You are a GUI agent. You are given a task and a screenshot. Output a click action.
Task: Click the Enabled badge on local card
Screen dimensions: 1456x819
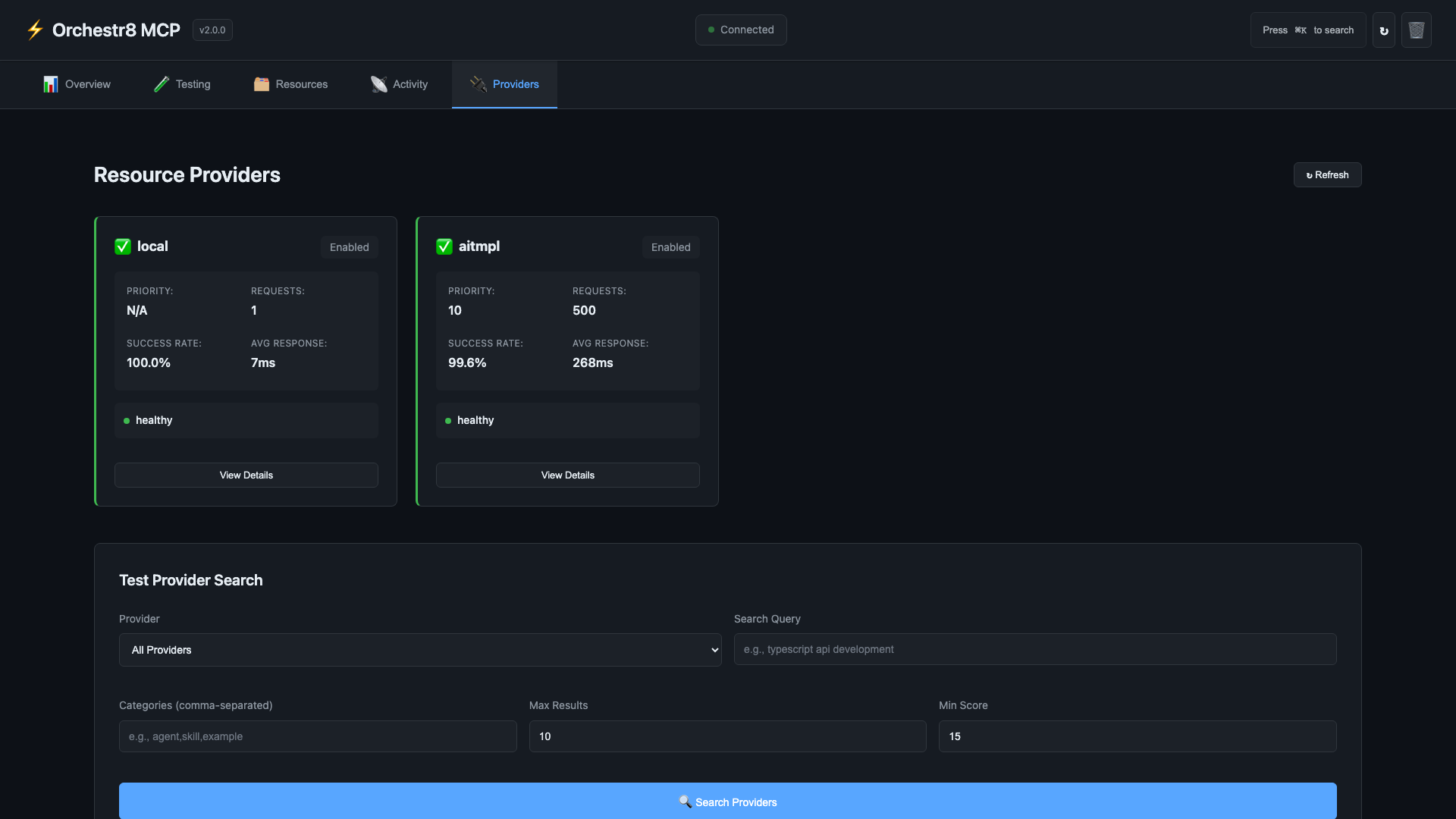(x=350, y=247)
